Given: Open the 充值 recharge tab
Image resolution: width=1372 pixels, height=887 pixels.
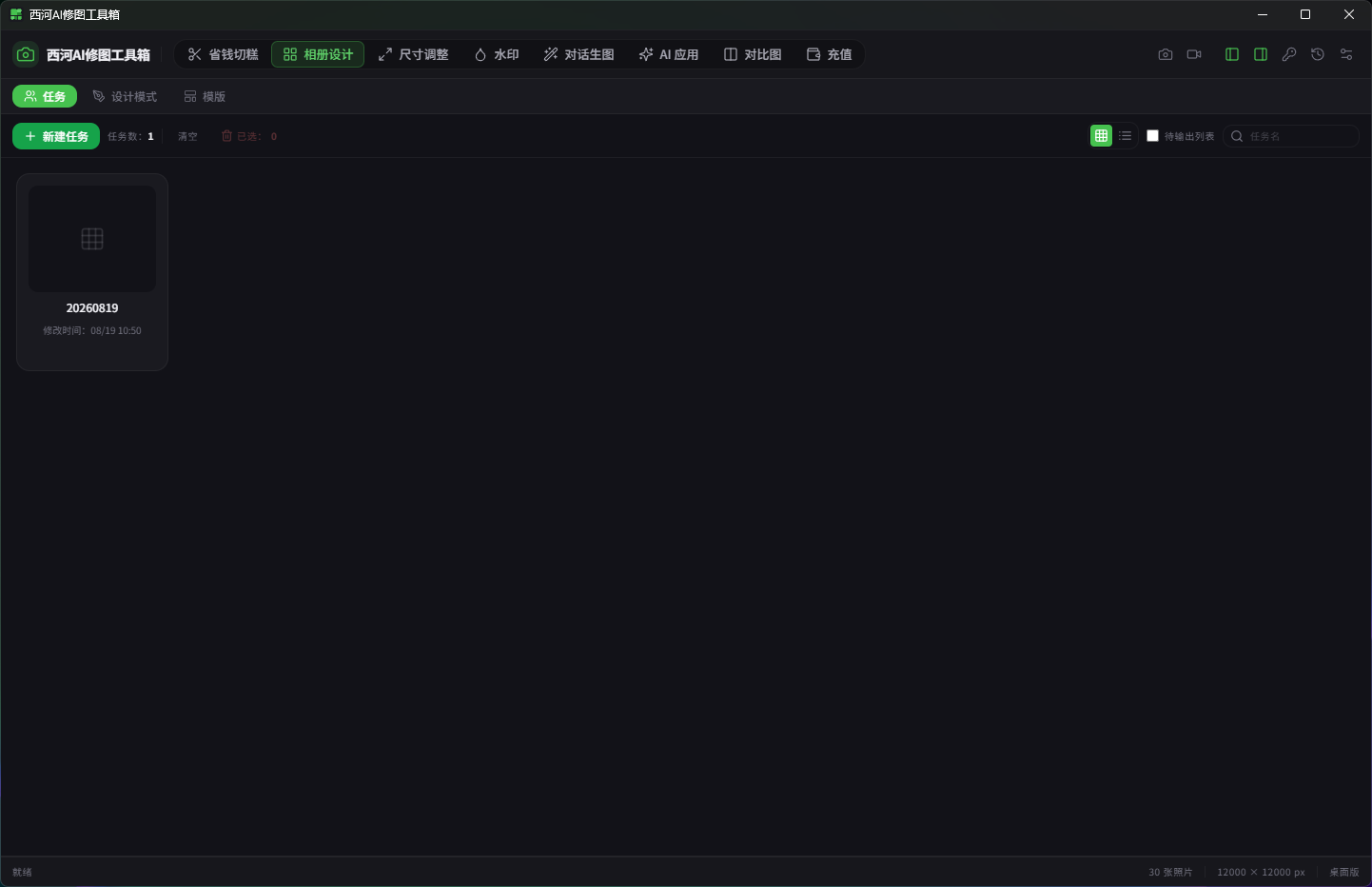Looking at the screenshot, I should click(829, 54).
